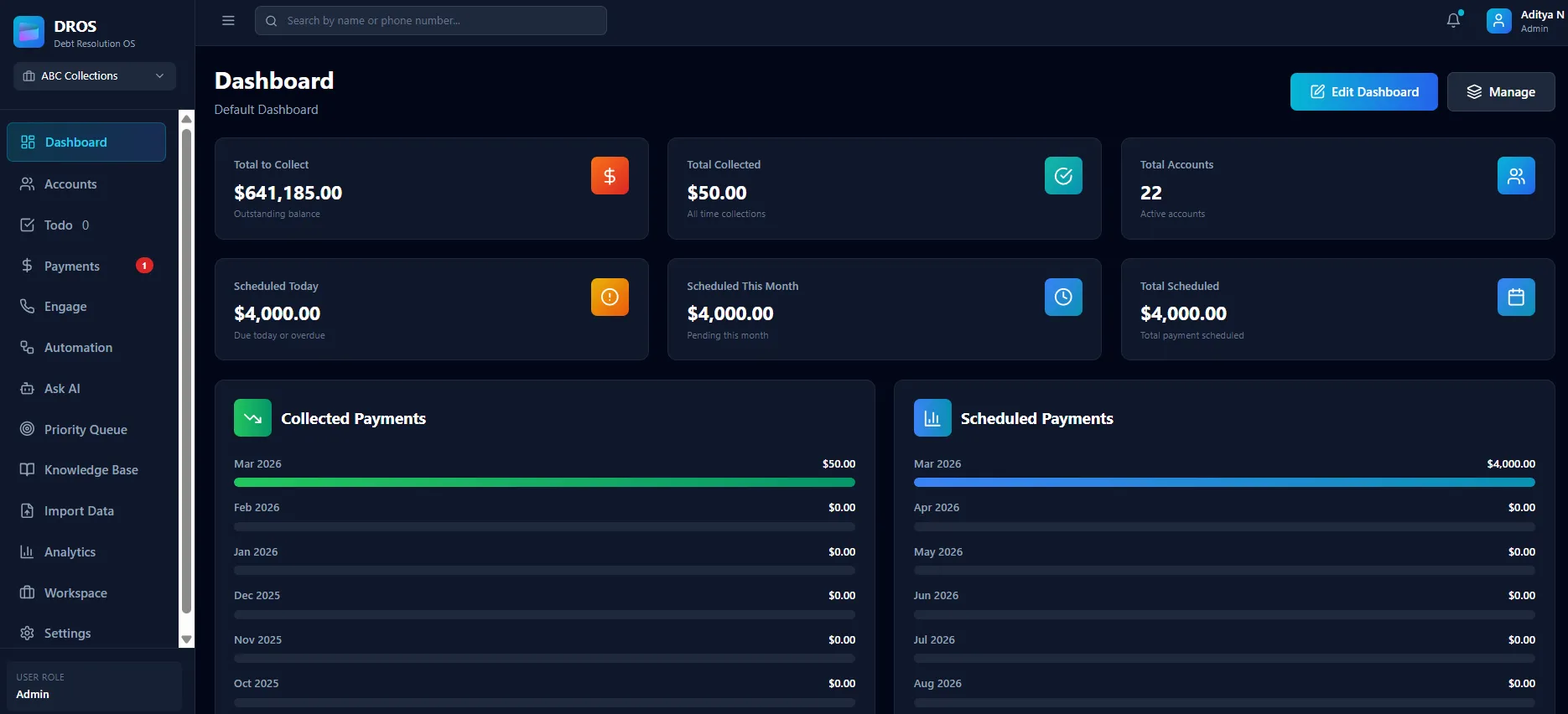Image resolution: width=1568 pixels, height=714 pixels.
Task: Open Analytics in the sidebar
Action: coord(86,552)
